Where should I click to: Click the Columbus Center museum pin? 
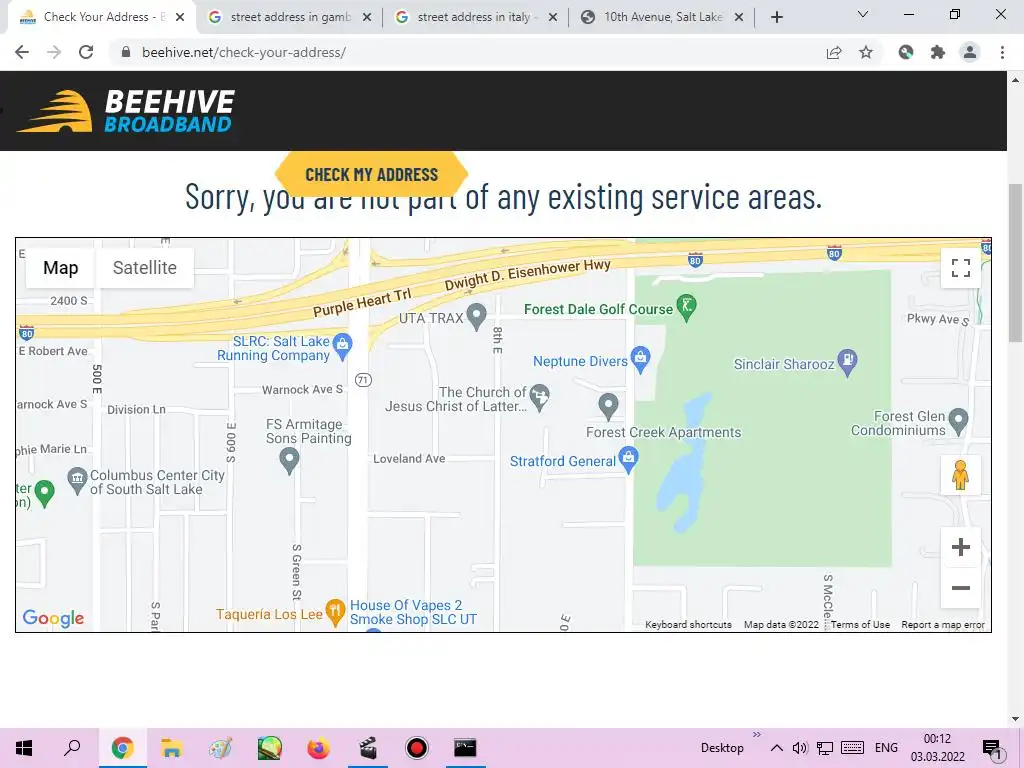(77, 481)
